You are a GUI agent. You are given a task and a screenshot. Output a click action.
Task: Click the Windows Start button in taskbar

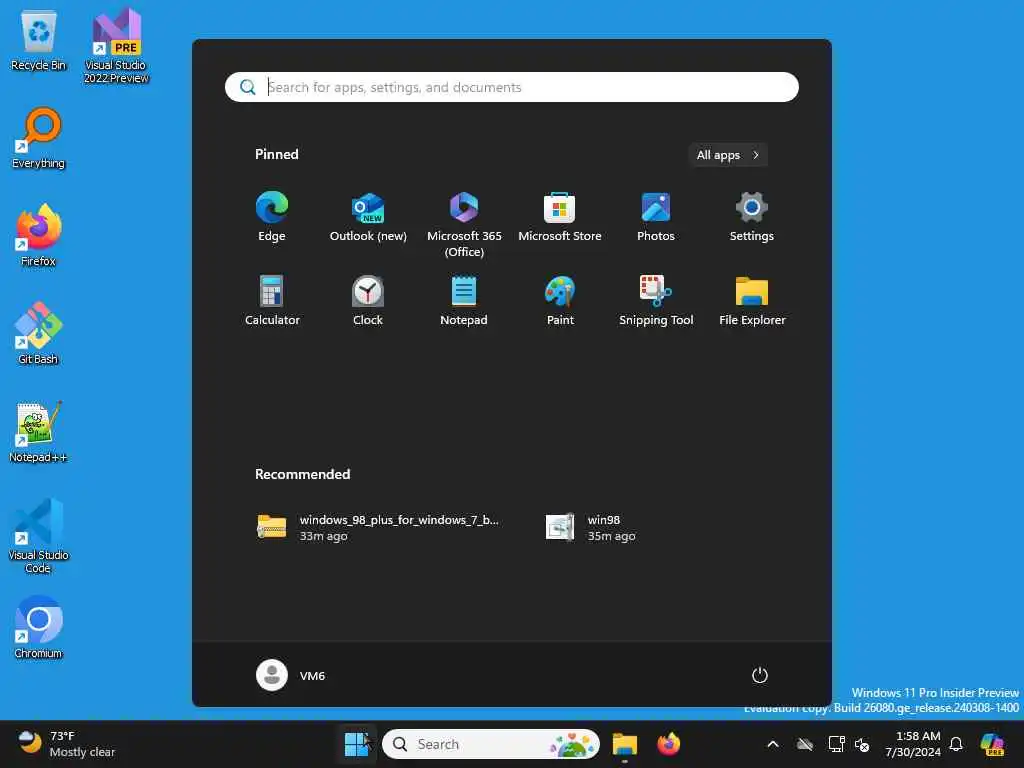tap(357, 744)
